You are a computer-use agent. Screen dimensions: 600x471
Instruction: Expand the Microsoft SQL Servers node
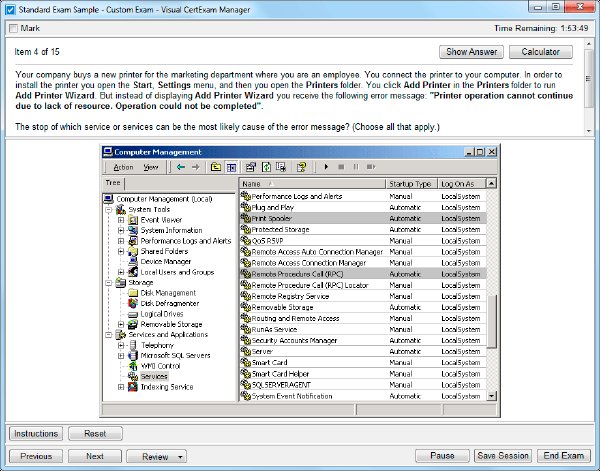(x=121, y=356)
